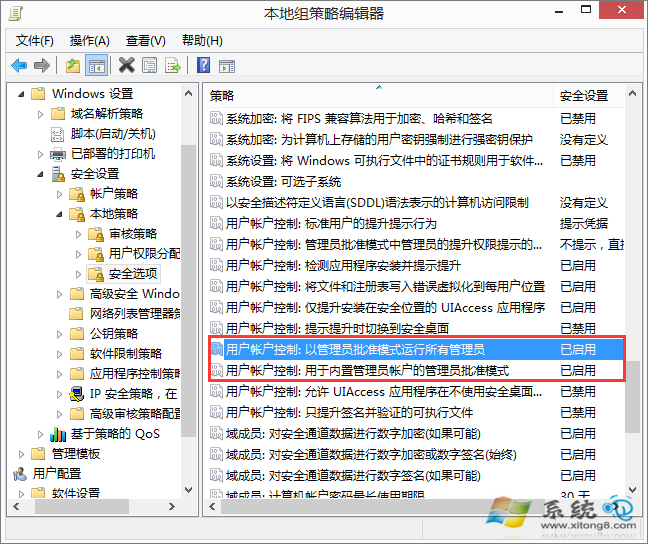Open the 查看(V) menu

(x=145, y=41)
